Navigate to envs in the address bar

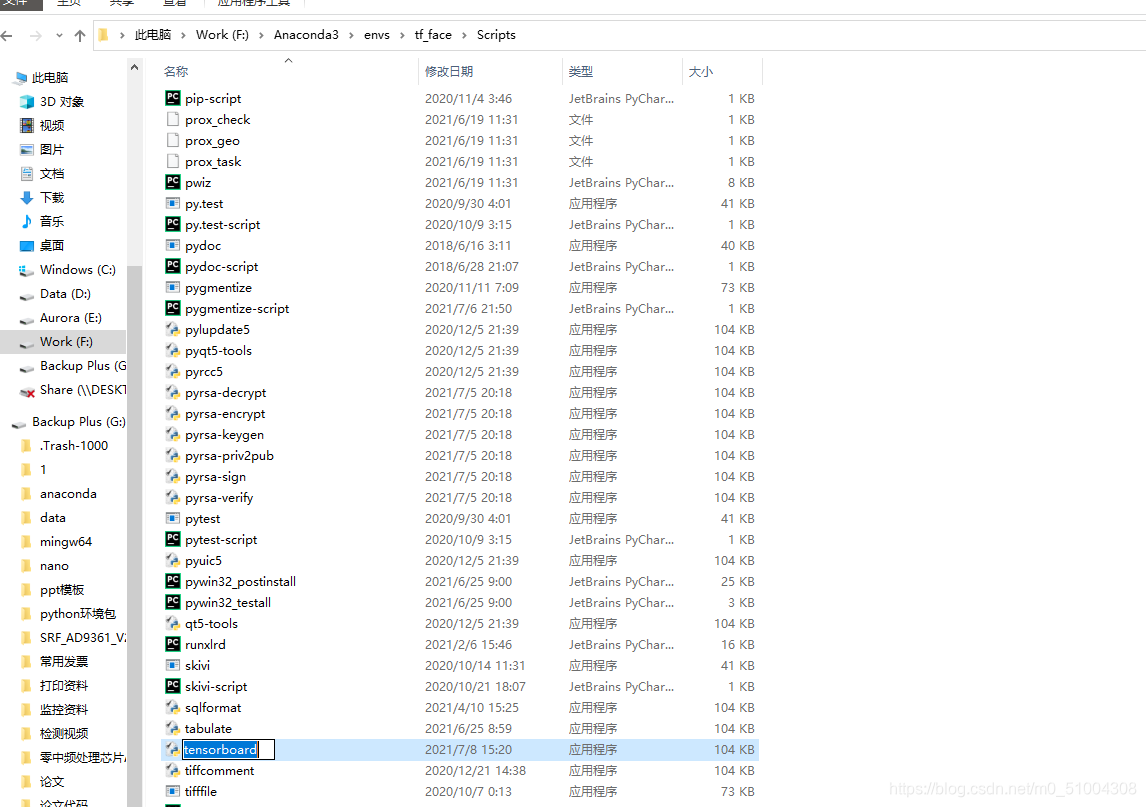[376, 35]
